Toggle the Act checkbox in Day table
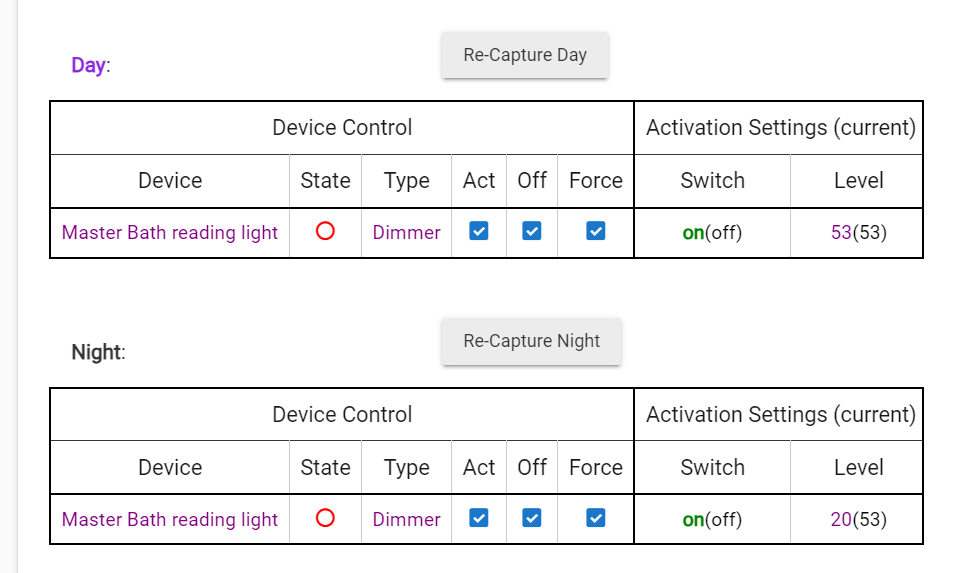960x573 pixels. tap(479, 231)
